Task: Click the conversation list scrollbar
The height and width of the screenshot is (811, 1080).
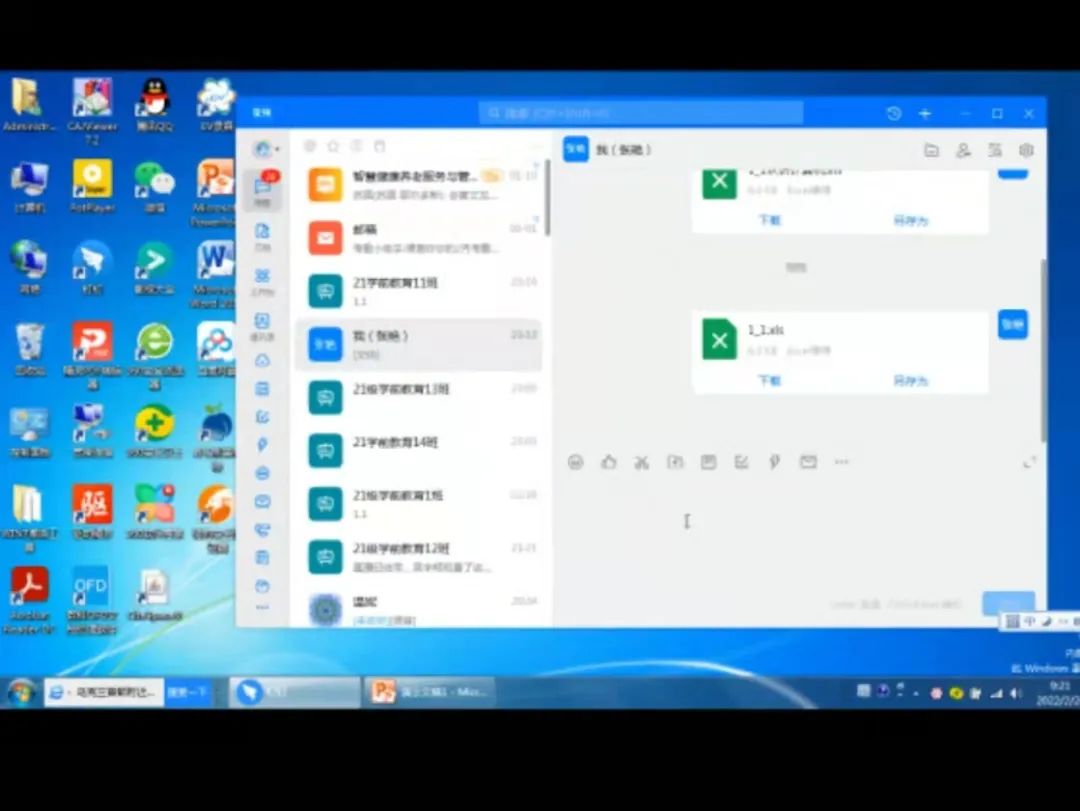Action: coord(548,198)
